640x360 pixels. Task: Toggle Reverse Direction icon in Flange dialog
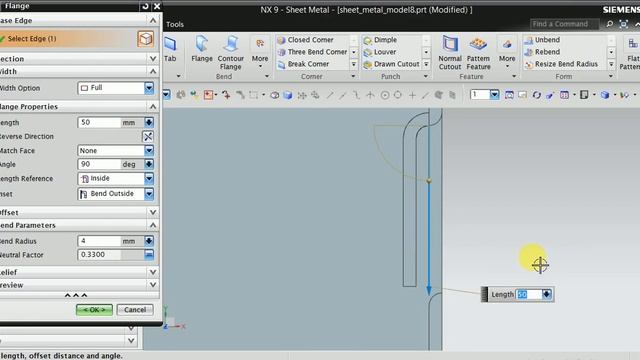click(x=148, y=136)
